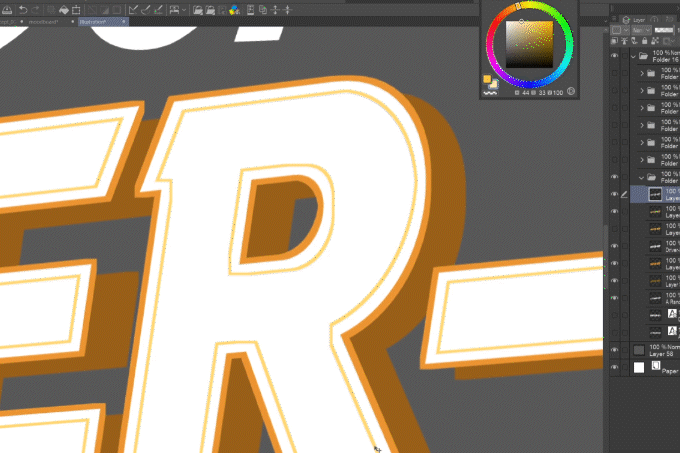
Task: Click the Fill bucket icon in the command bar
Action: click(x=63, y=9)
